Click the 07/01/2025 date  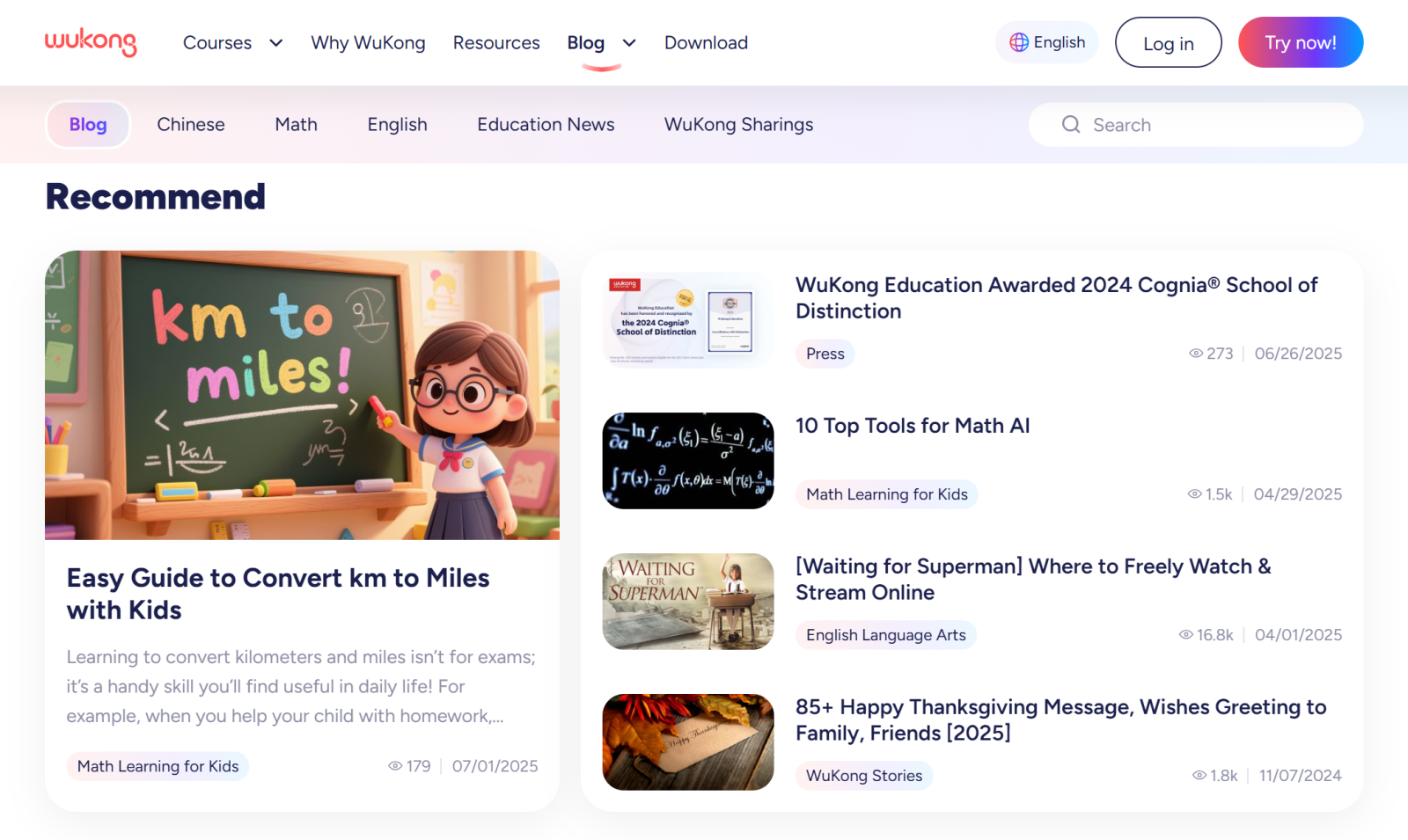pos(495,766)
